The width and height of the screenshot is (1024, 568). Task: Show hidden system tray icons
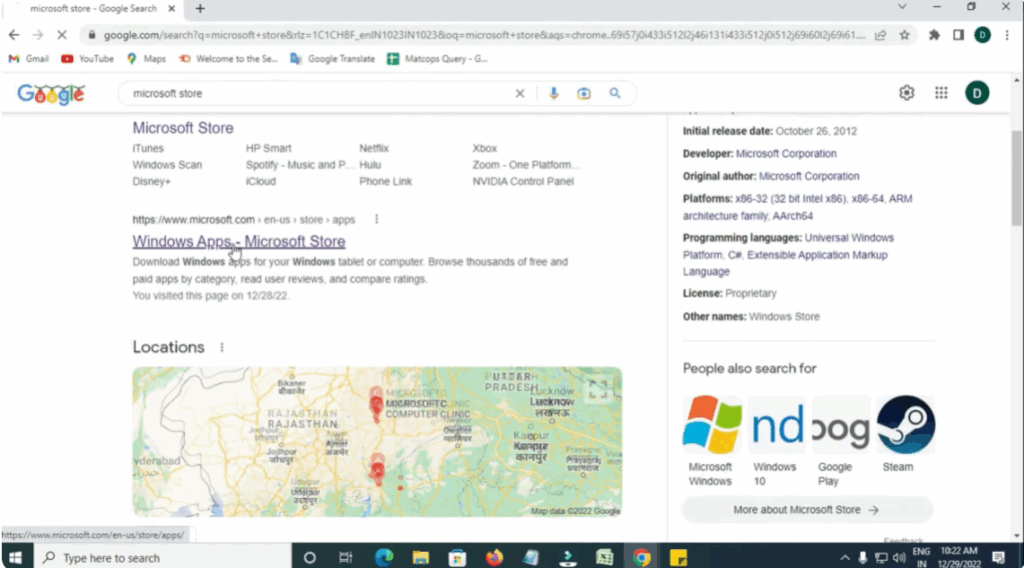pos(844,558)
